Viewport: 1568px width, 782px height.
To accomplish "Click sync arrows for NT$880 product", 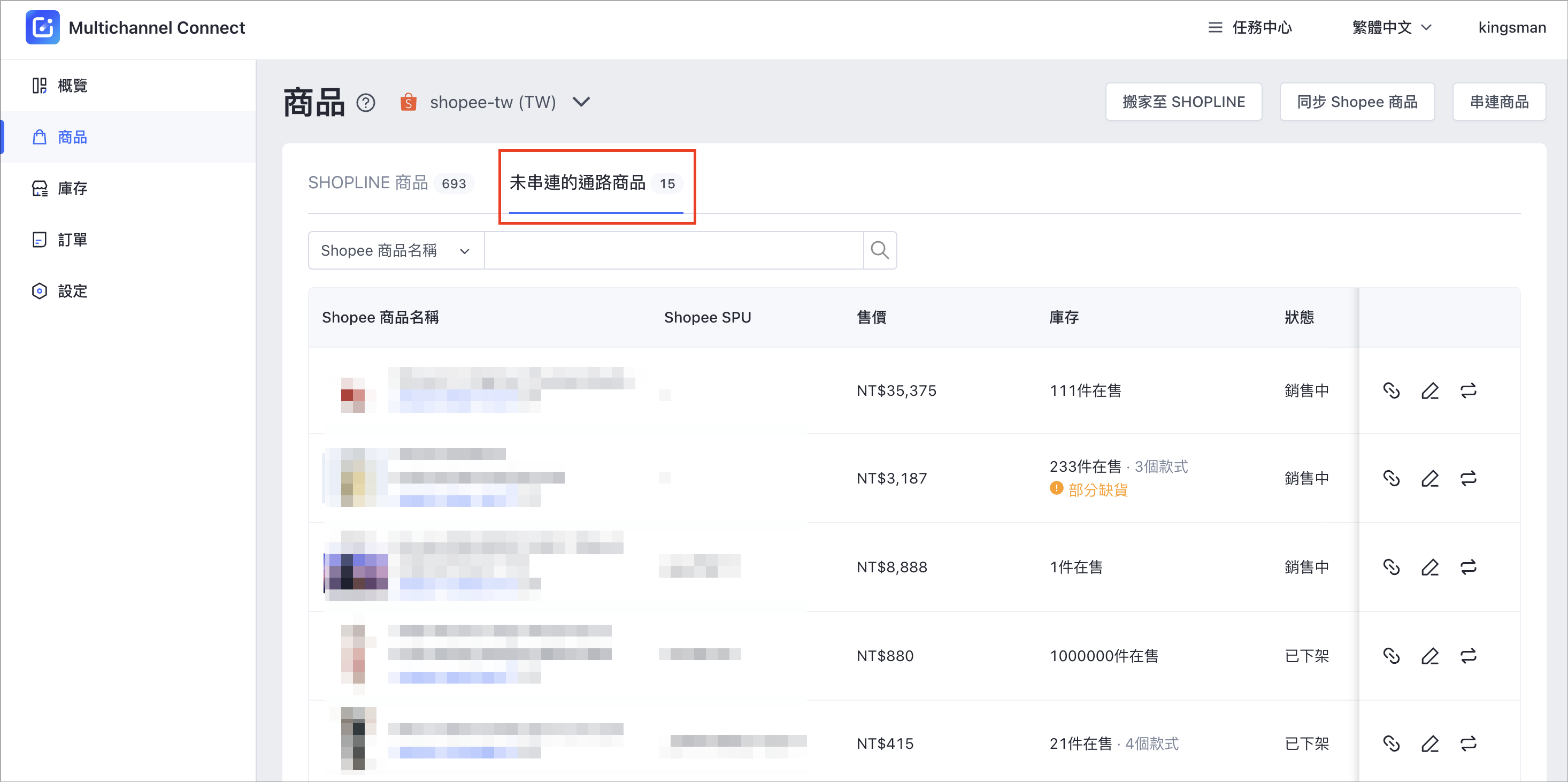I will (x=1468, y=656).
